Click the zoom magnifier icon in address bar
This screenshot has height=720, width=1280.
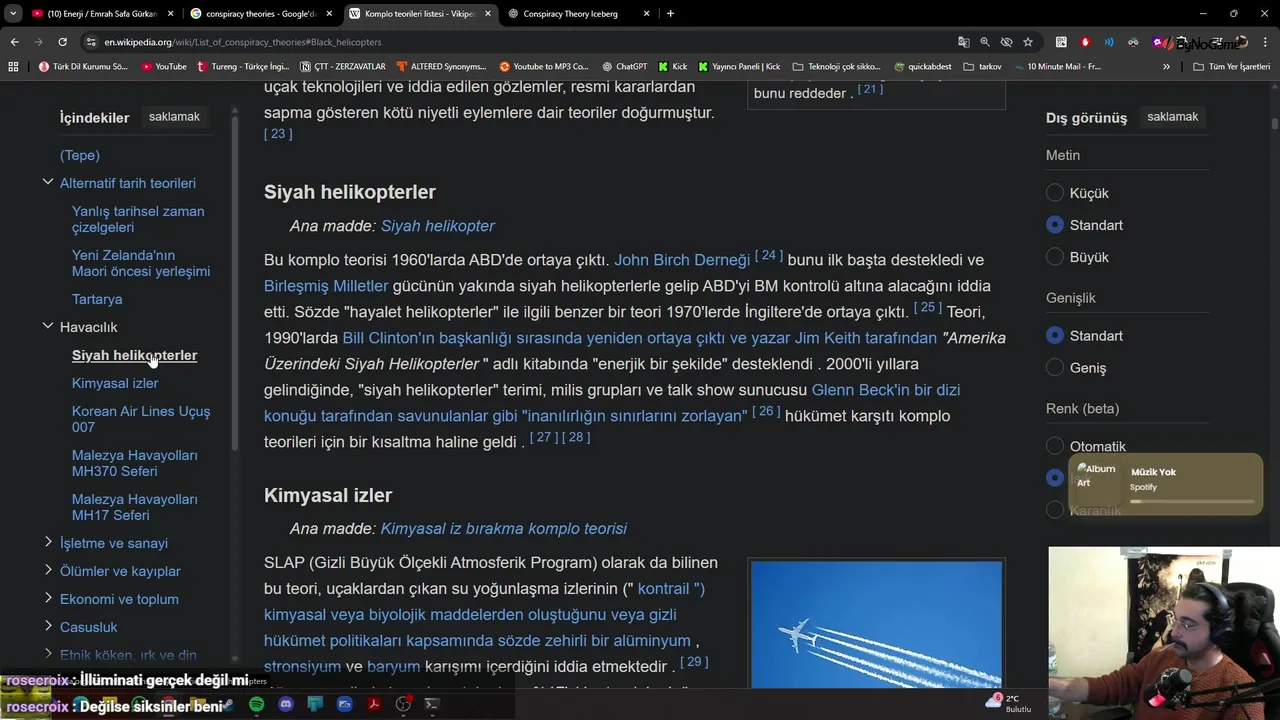pyautogui.click(x=985, y=42)
